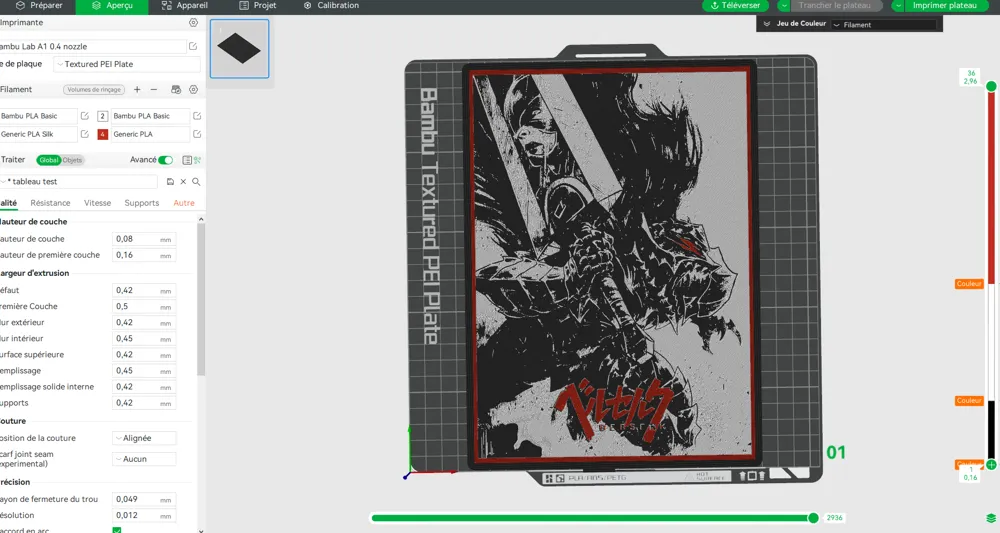Sync filament list from AMS
Image resolution: width=1000 pixels, height=533 pixels.
coord(176,90)
